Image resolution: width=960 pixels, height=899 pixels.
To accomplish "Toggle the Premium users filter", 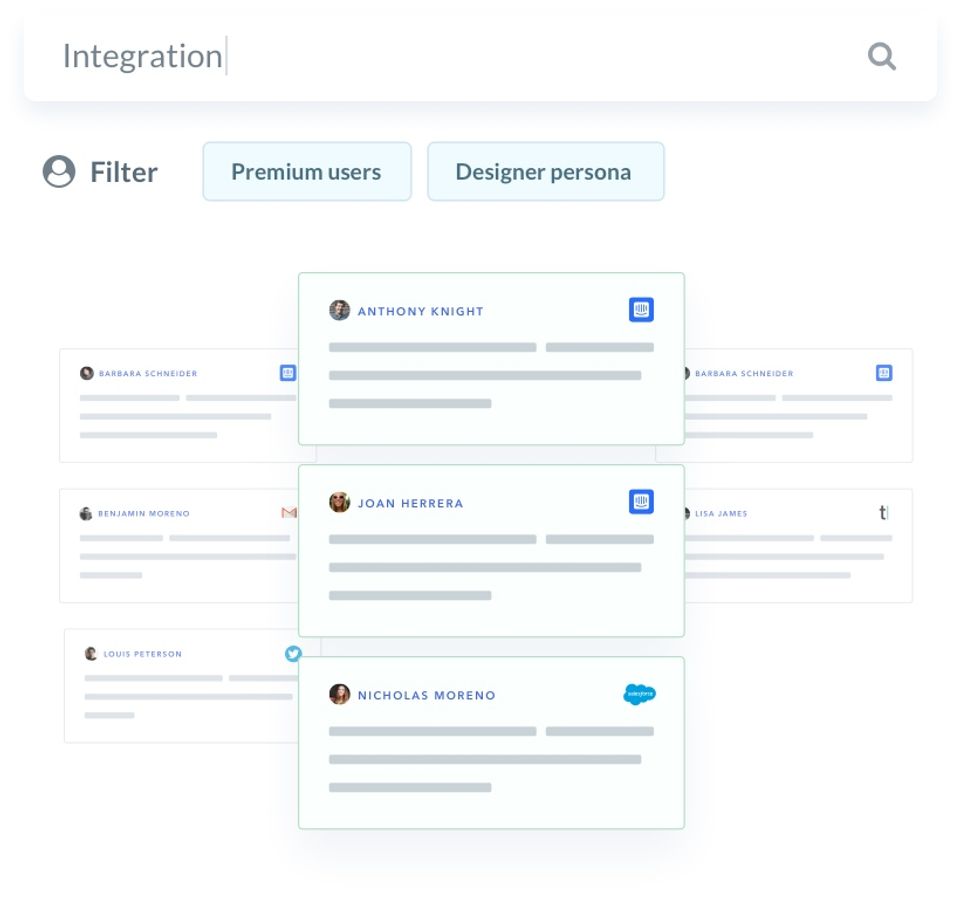I will (306, 172).
